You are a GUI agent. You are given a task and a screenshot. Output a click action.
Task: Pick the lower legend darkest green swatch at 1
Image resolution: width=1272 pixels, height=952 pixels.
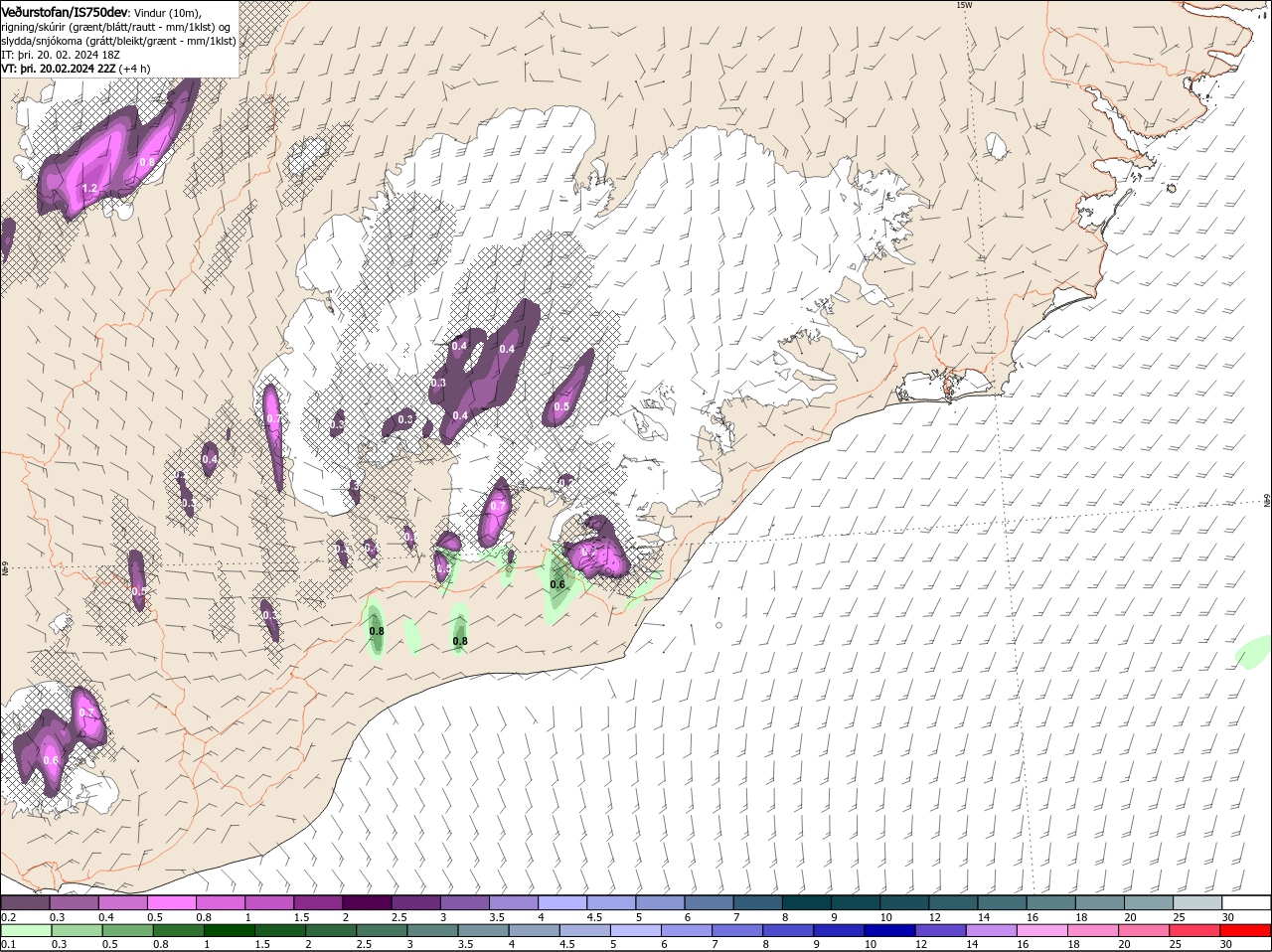pyautogui.click(x=229, y=931)
